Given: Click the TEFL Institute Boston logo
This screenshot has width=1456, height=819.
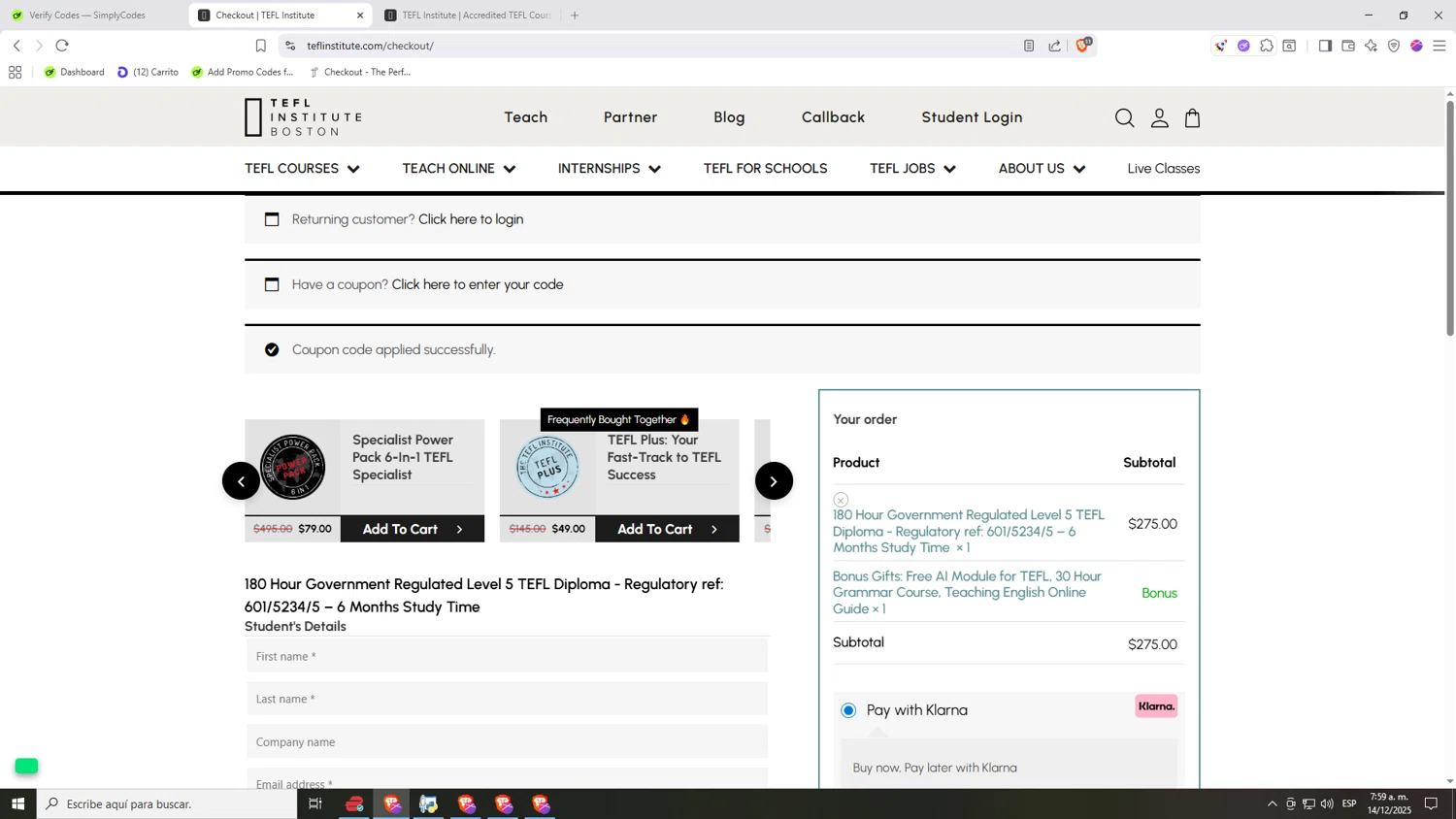Looking at the screenshot, I should (x=303, y=117).
